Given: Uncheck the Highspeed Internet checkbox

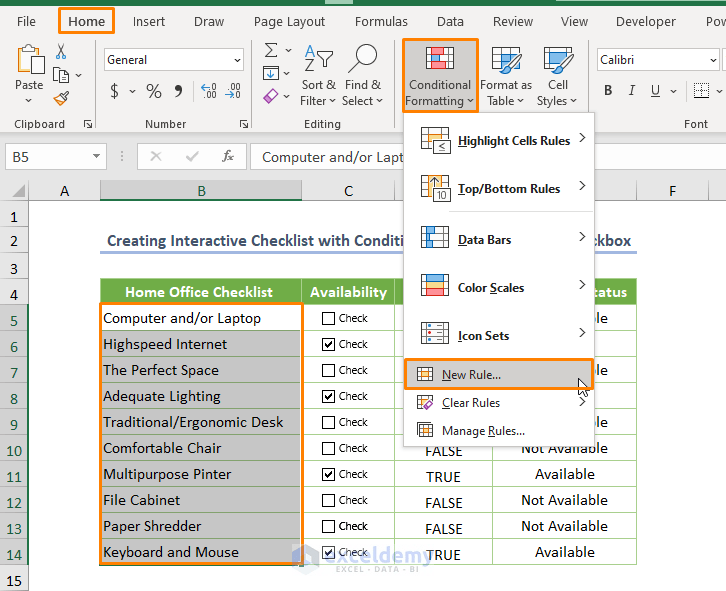Looking at the screenshot, I should (x=328, y=344).
